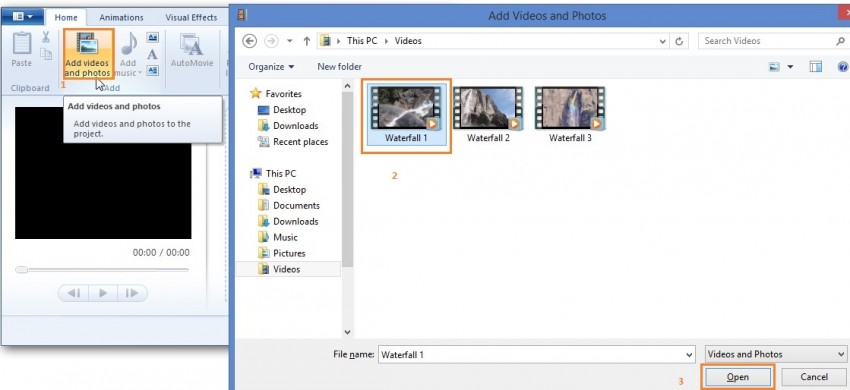Select Music under This PC
Image resolution: width=850 pixels, height=390 pixels.
278,237
